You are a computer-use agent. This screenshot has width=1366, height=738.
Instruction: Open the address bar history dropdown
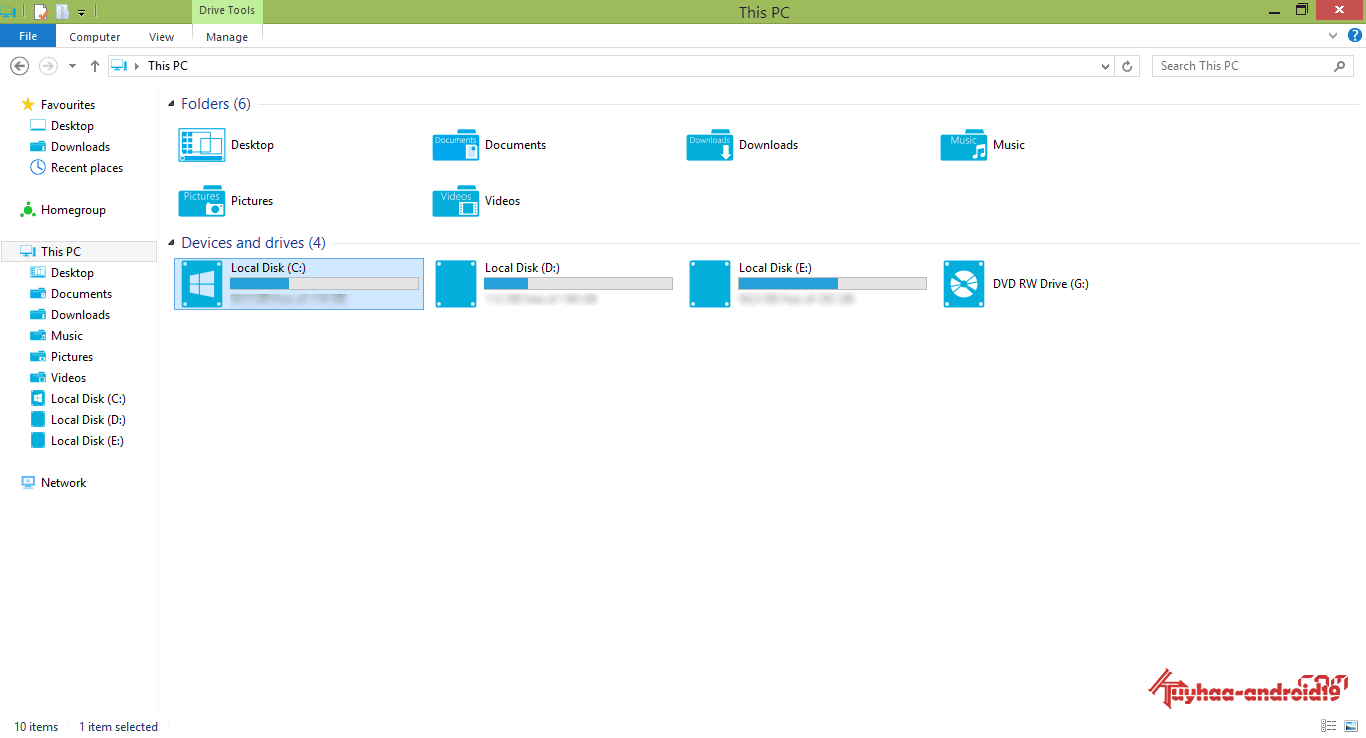[x=1105, y=66]
